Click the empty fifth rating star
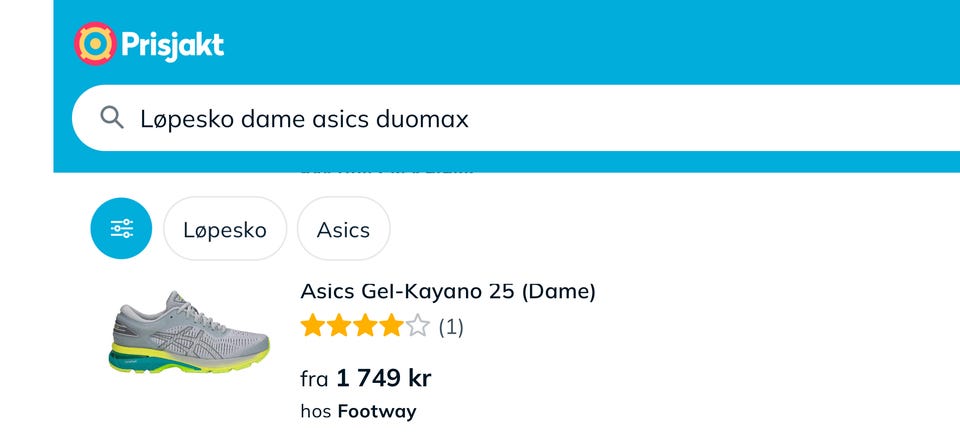The width and height of the screenshot is (960, 444). point(417,326)
